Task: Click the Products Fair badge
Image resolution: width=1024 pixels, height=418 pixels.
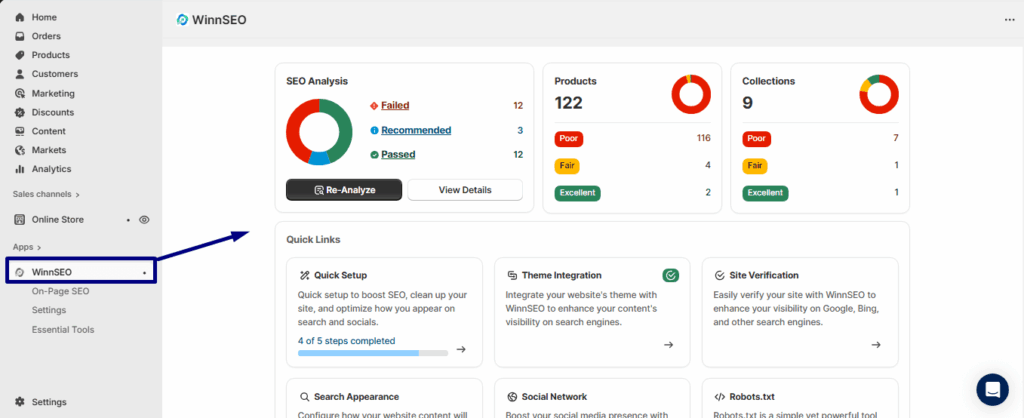Action: pos(568,166)
